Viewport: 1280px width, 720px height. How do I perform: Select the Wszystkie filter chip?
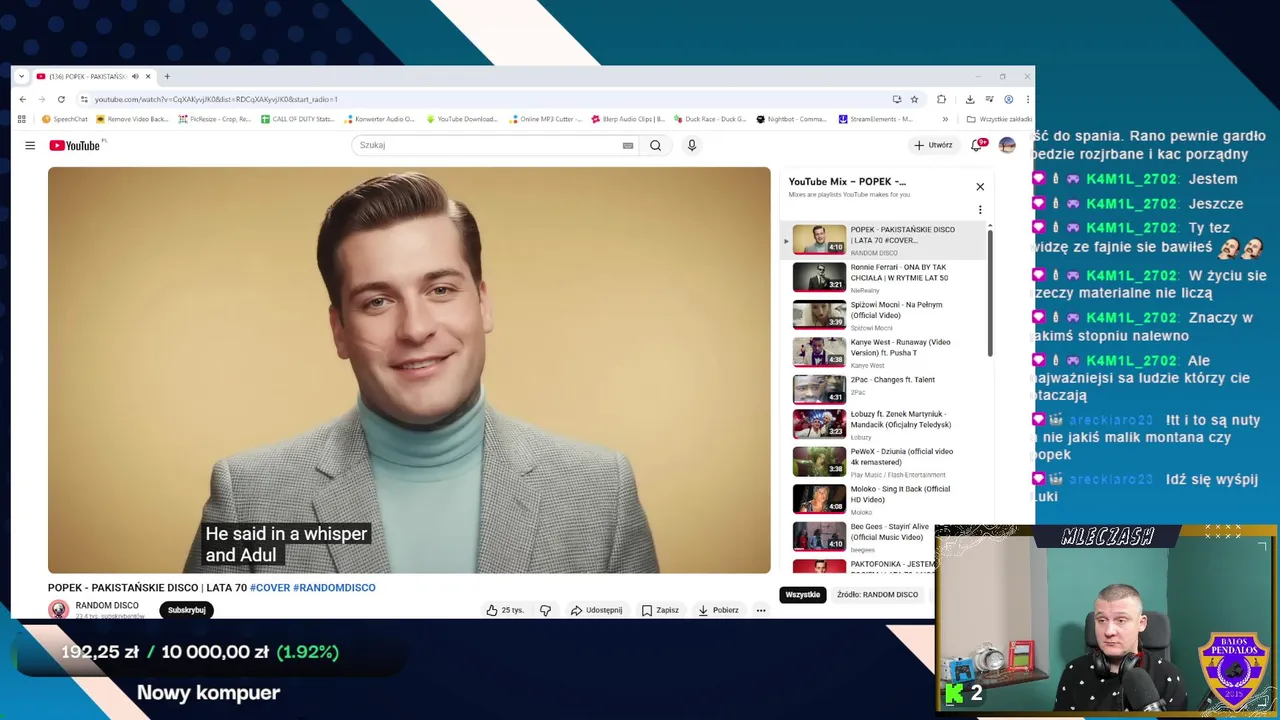click(803, 595)
